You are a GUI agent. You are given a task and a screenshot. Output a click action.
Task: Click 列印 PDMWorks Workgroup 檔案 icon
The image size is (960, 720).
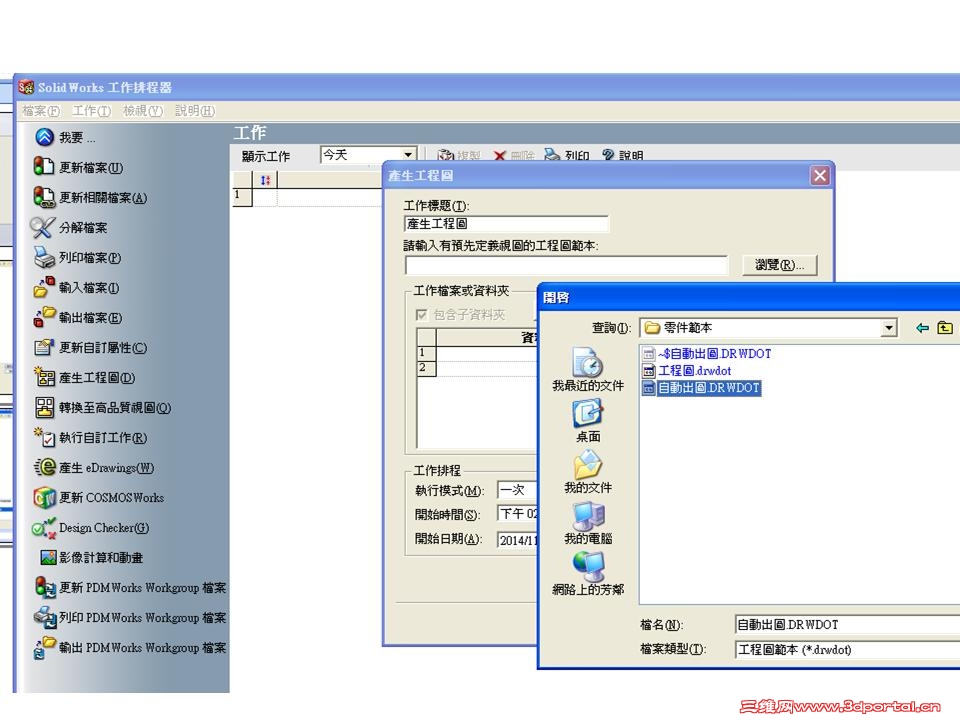click(45, 617)
